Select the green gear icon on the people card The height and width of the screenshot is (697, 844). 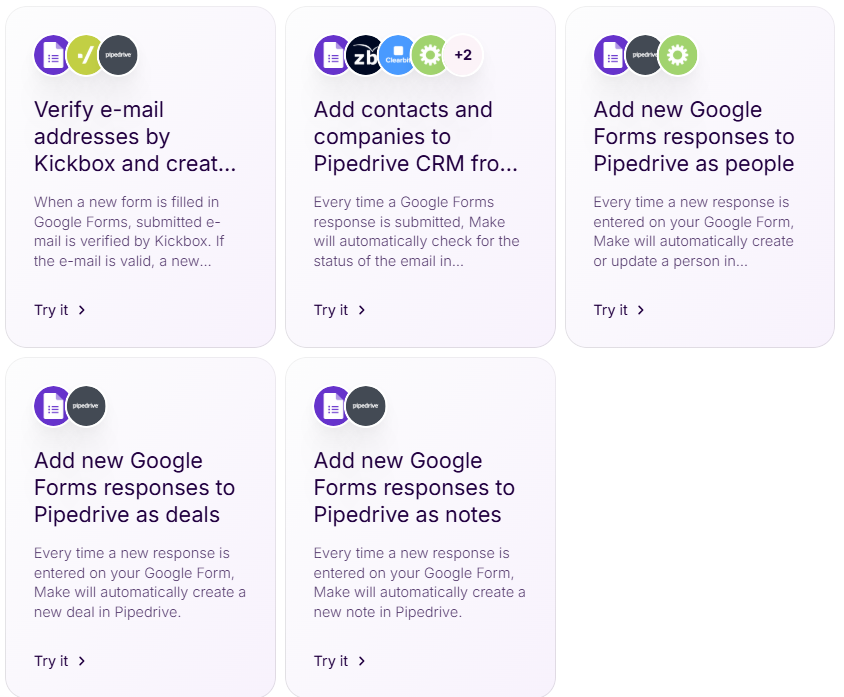[x=678, y=55]
